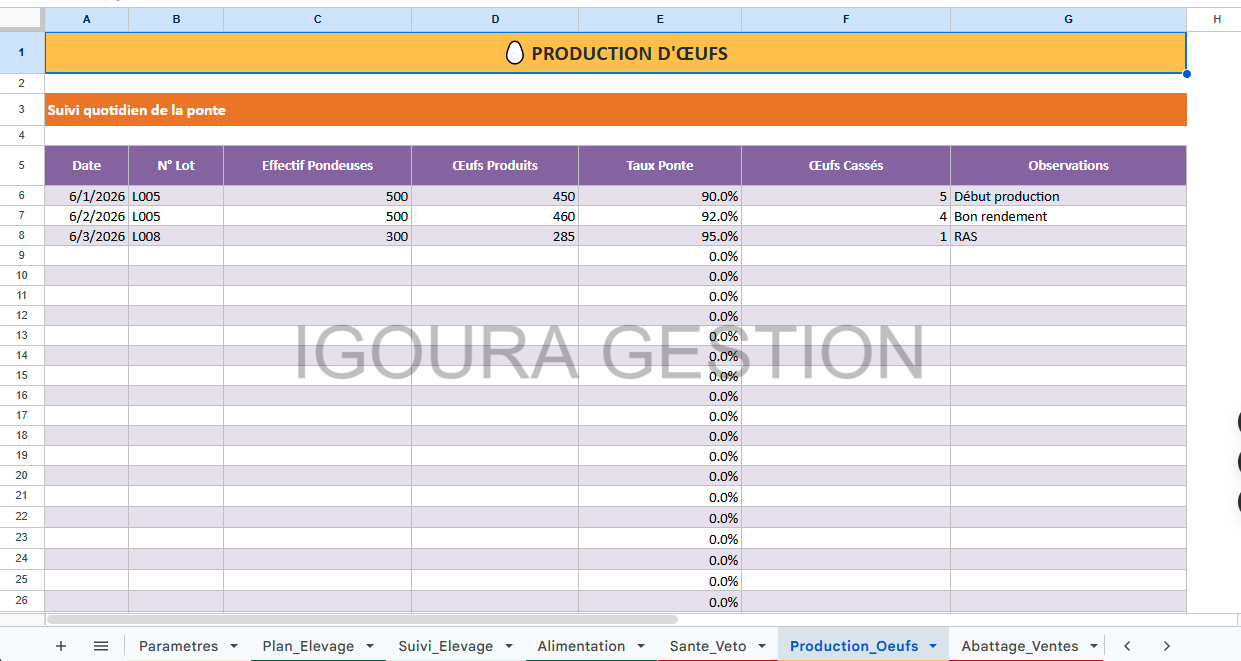Image resolution: width=1241 pixels, height=661 pixels.
Task: Click the horizontal scrollbar thumb
Action: click(x=362, y=620)
